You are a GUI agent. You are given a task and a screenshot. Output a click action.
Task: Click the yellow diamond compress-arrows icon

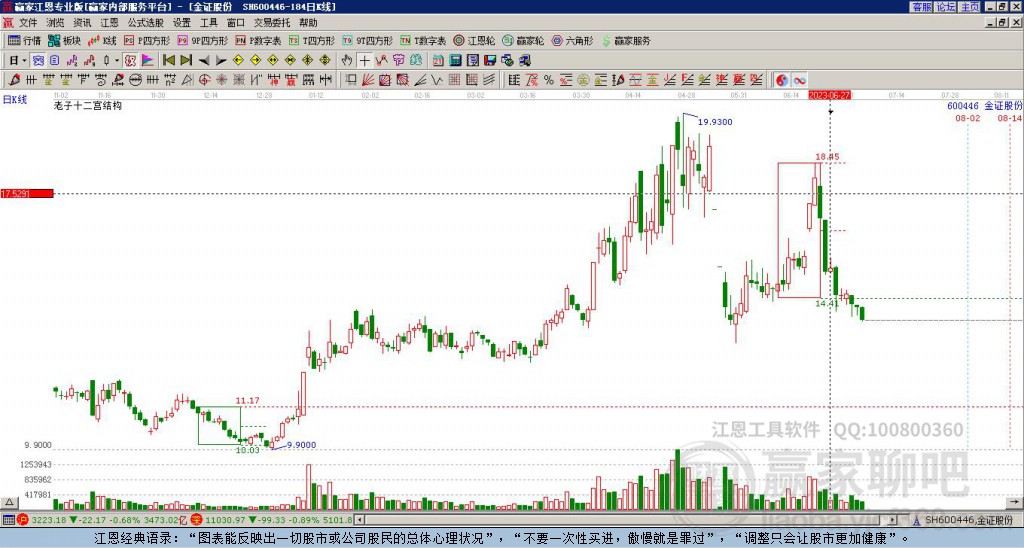(290, 61)
